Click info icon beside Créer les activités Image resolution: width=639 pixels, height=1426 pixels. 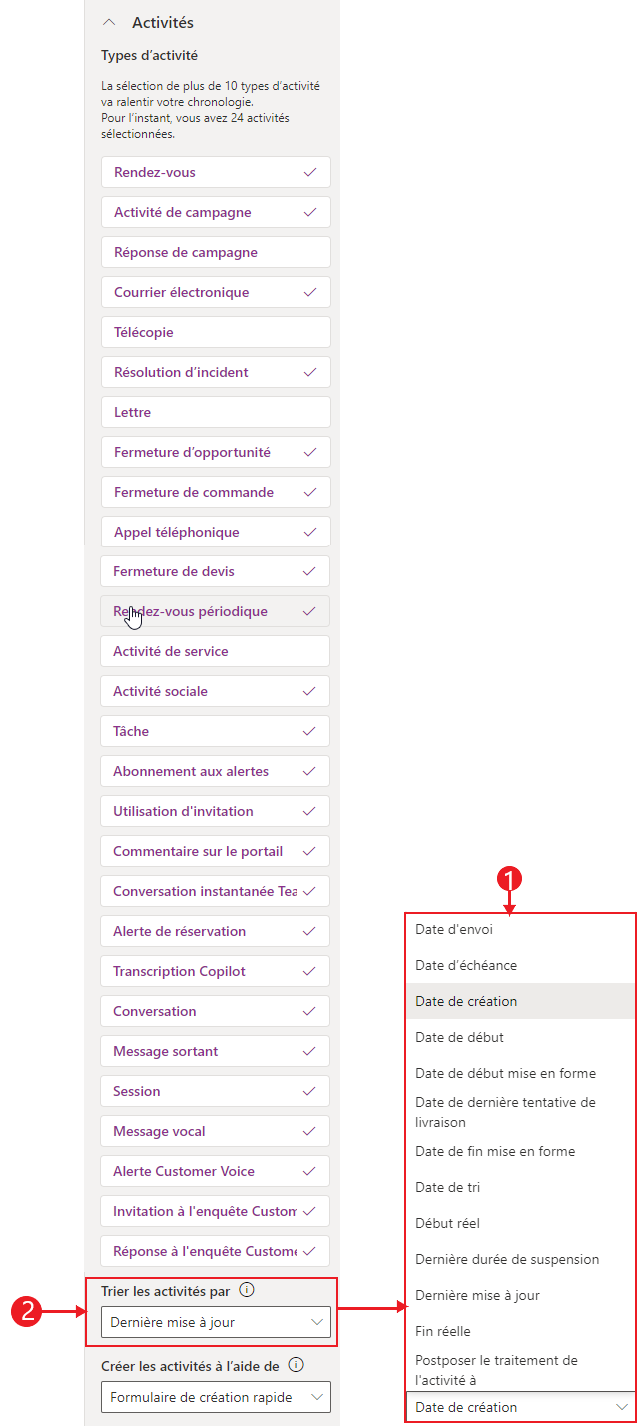(x=296, y=1365)
